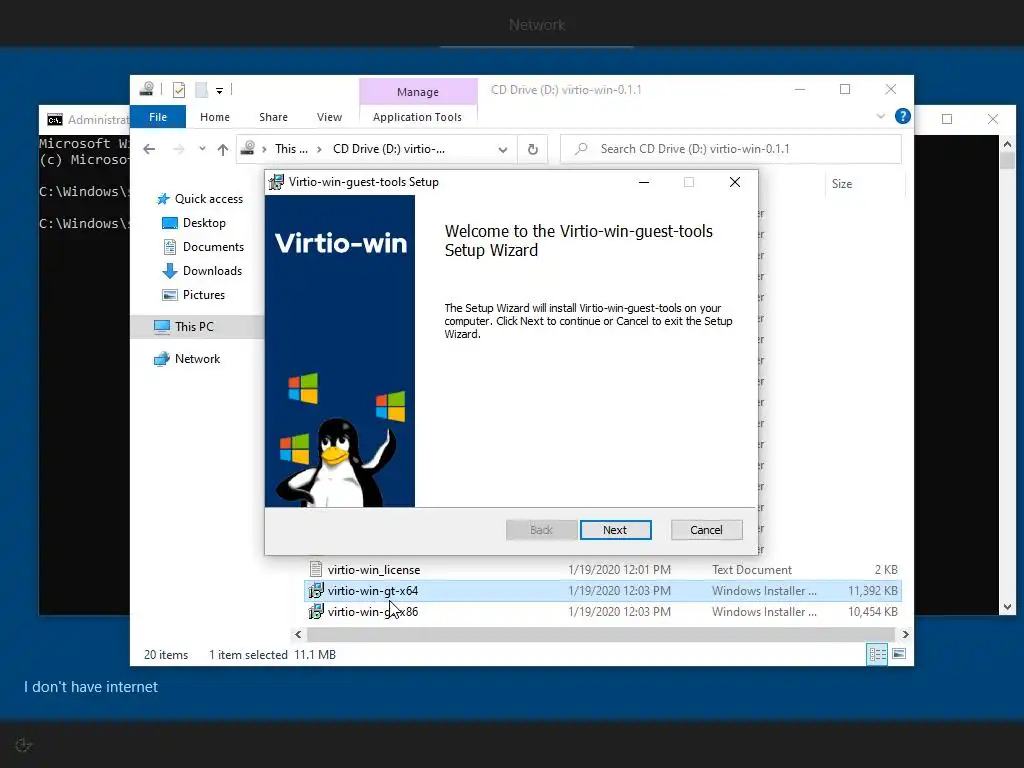
Task: Switch to large icons view layout
Action: click(899, 654)
